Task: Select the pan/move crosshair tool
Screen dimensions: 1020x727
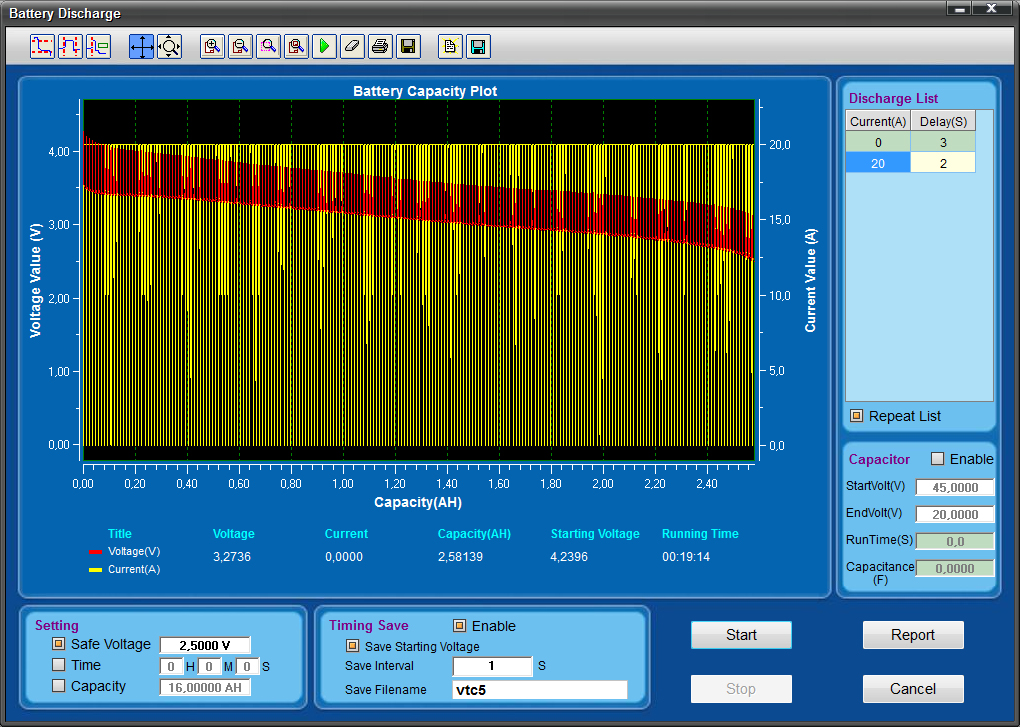Action: click(x=141, y=46)
